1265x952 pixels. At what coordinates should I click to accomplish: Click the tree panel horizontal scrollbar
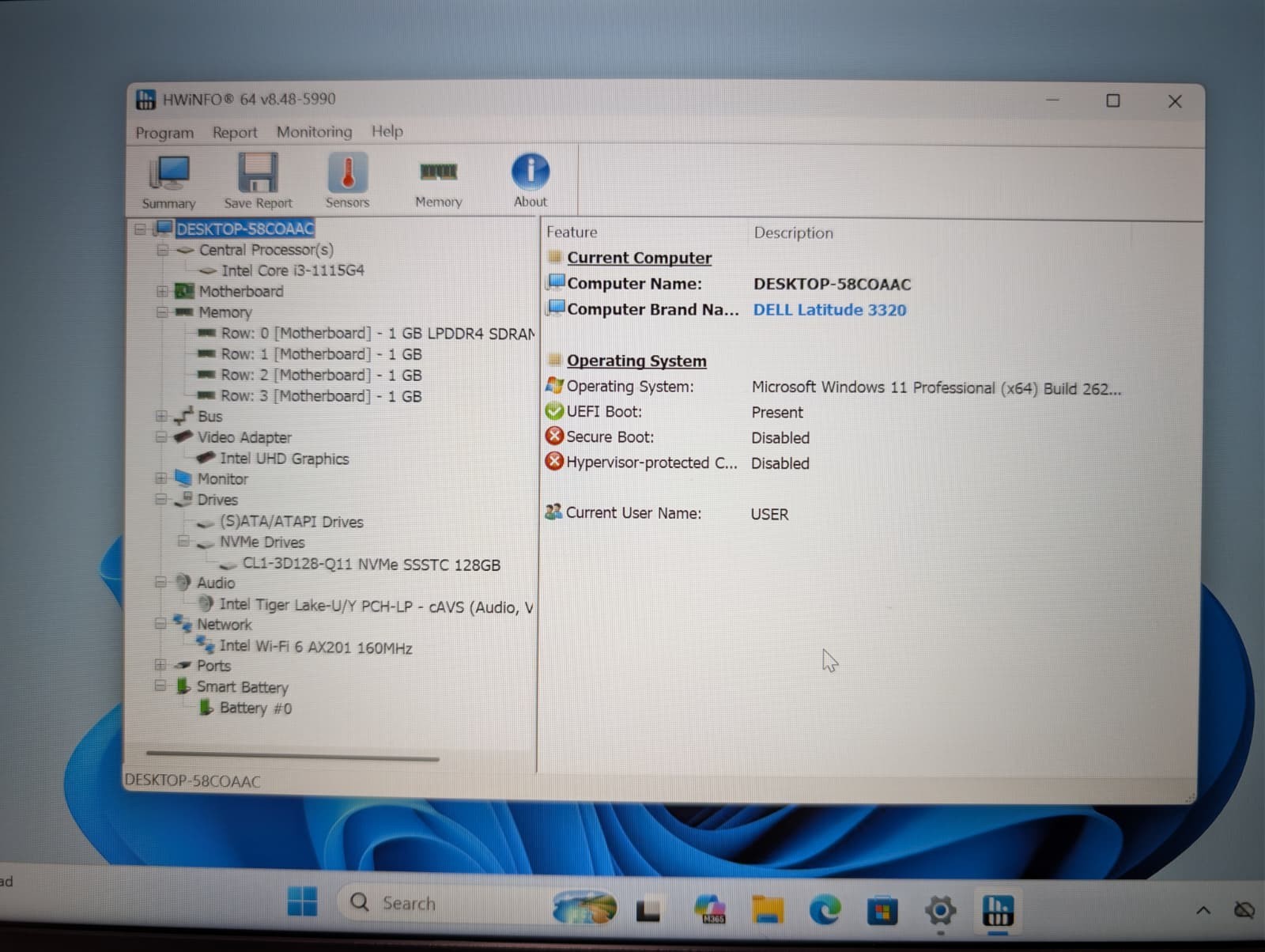click(292, 757)
